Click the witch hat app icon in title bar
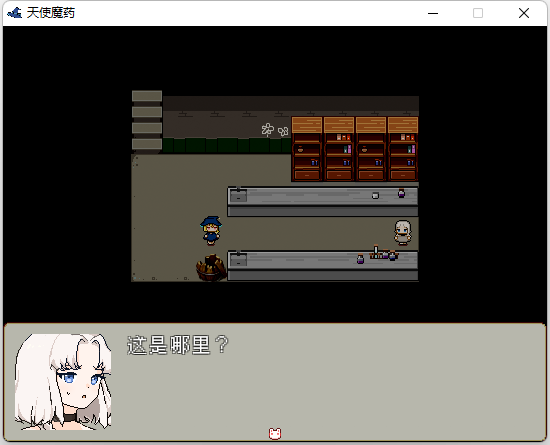Screen dimensions: 550x445 [14, 13]
